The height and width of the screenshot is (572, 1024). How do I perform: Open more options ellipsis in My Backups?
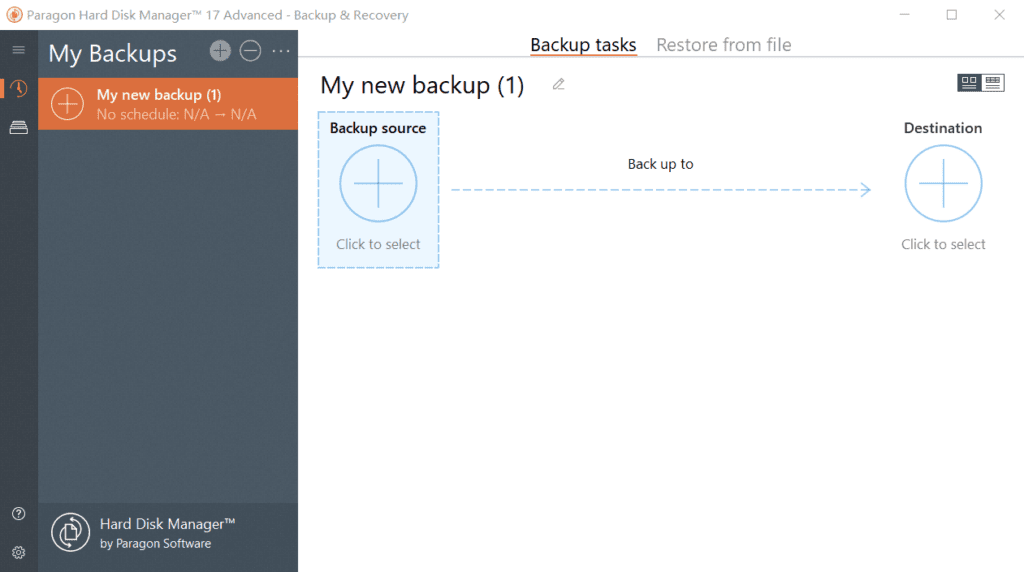pyautogui.click(x=281, y=51)
